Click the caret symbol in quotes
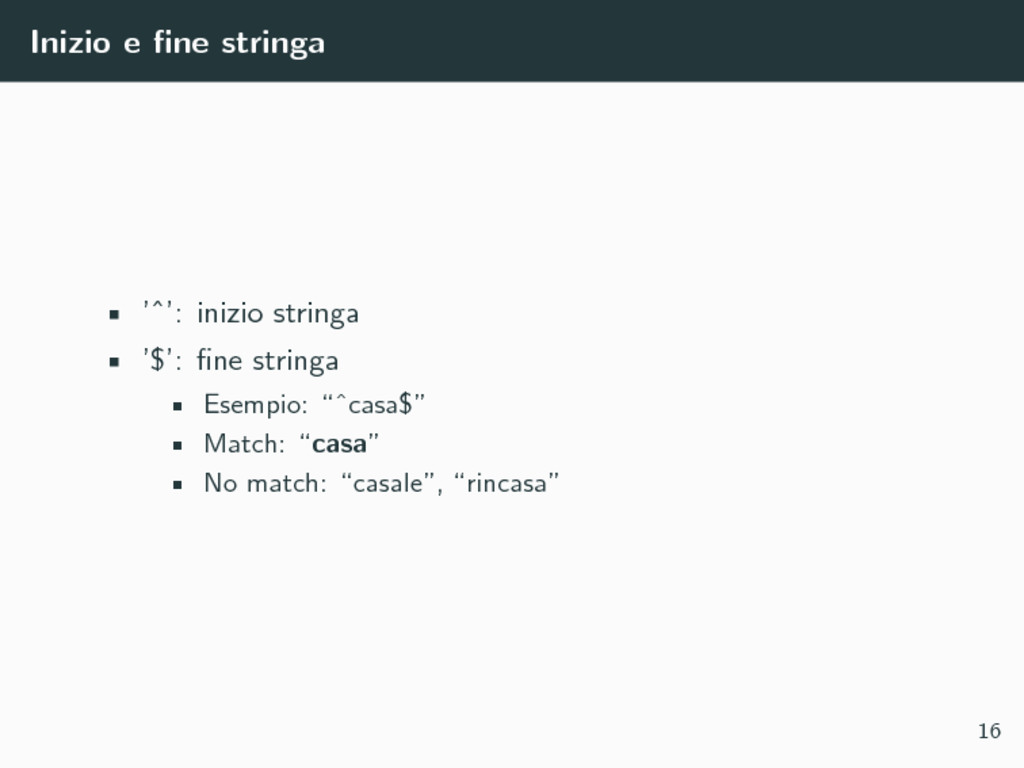Viewport: 1024px width, 768px height. point(158,307)
